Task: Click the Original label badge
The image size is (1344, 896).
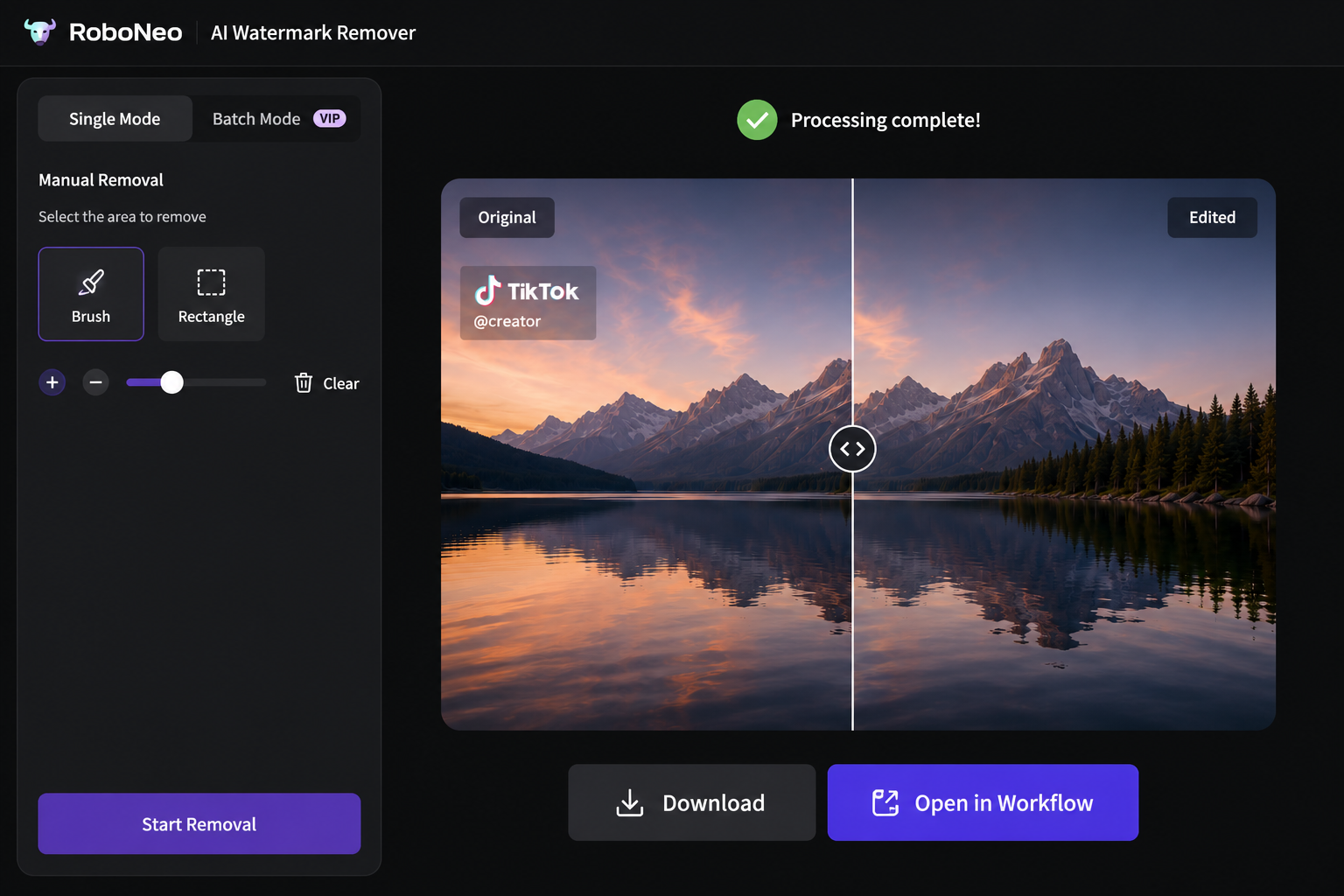Action: pyautogui.click(x=507, y=217)
